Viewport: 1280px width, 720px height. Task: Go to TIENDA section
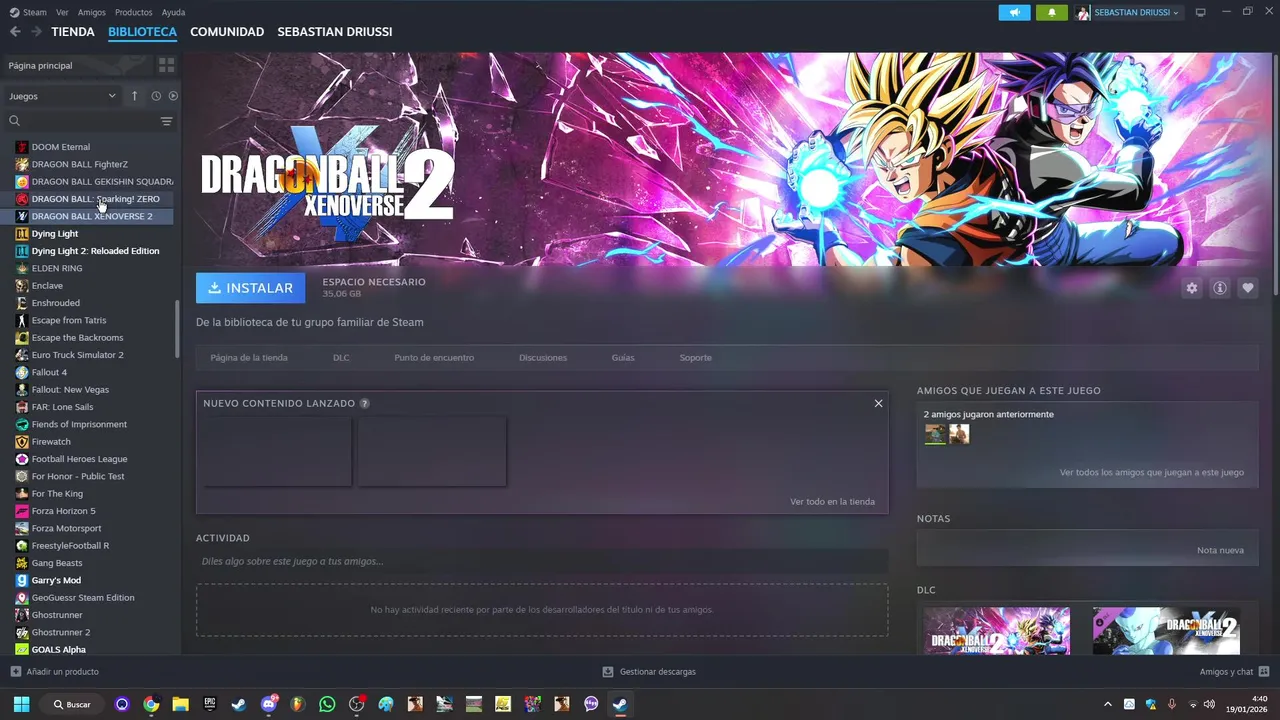(73, 32)
